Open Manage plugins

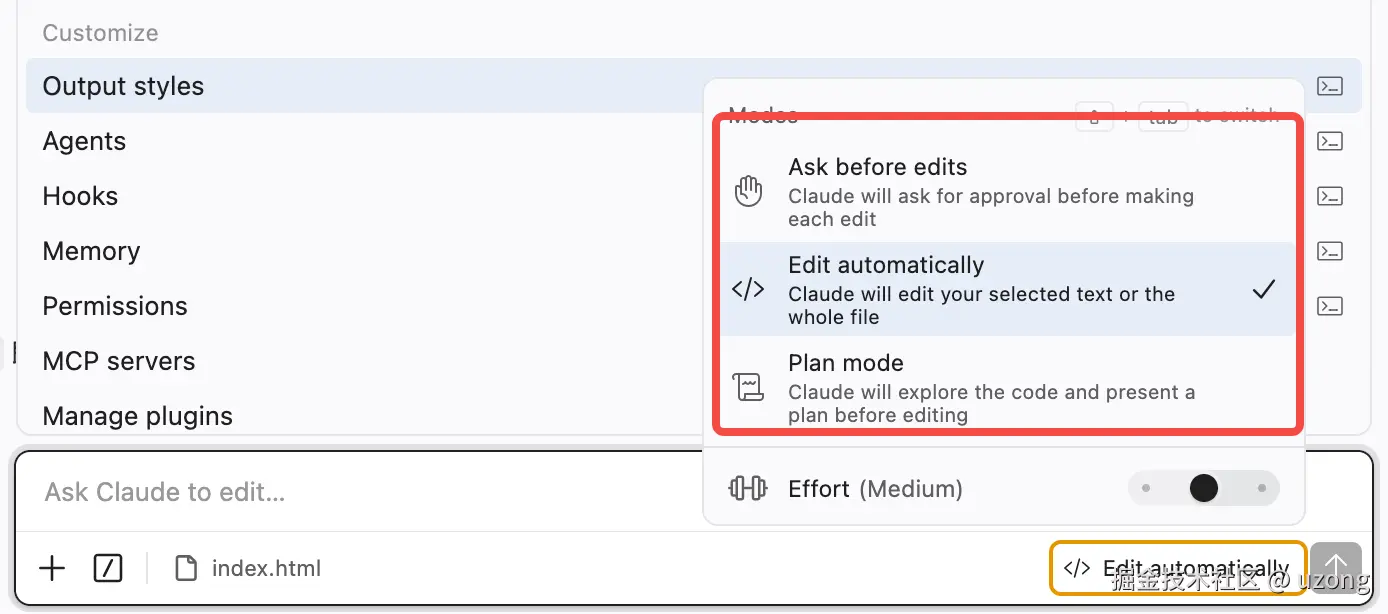(137, 416)
